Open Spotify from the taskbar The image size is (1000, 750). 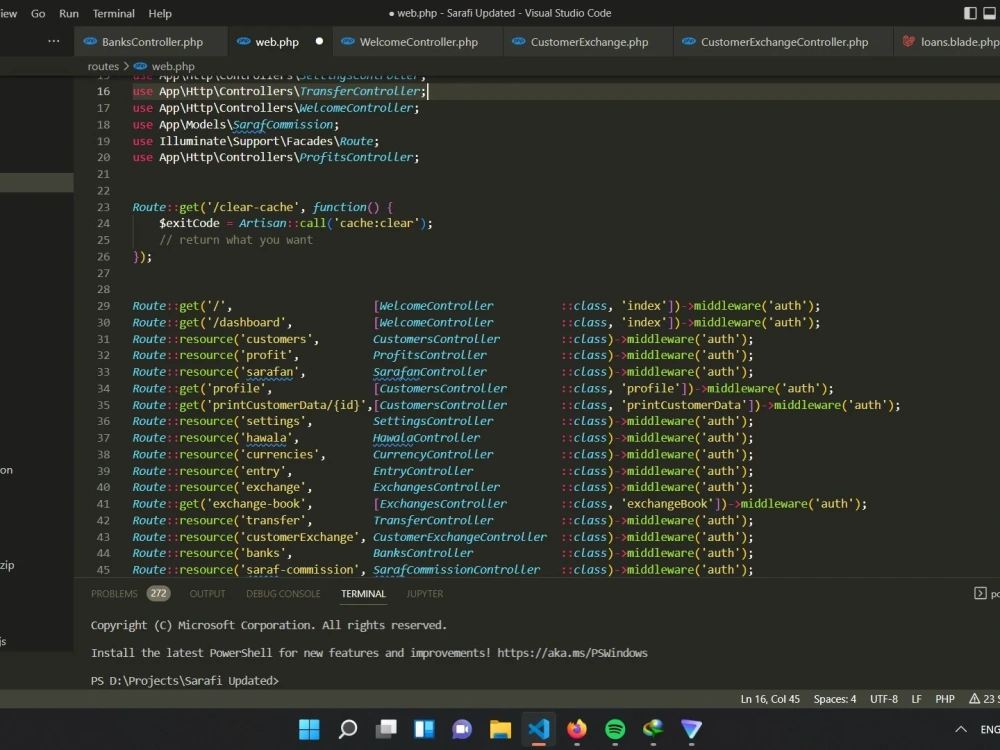pyautogui.click(x=615, y=729)
